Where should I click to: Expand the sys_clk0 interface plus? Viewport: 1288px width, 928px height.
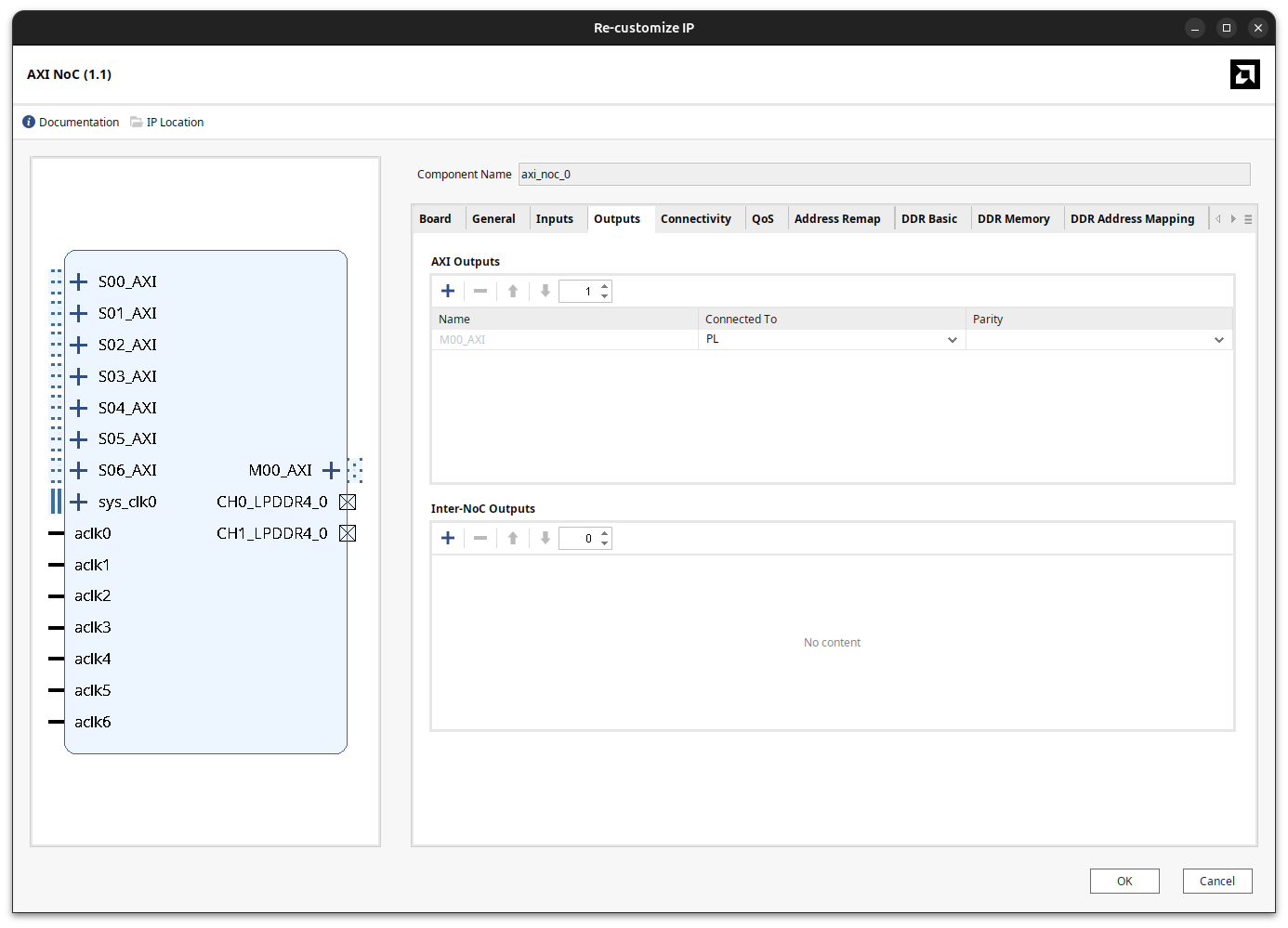[79, 502]
